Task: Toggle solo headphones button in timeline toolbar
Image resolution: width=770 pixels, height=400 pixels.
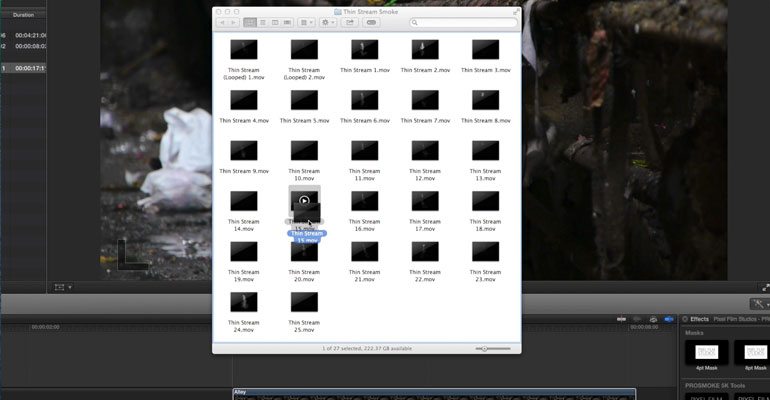Action: [x=653, y=319]
